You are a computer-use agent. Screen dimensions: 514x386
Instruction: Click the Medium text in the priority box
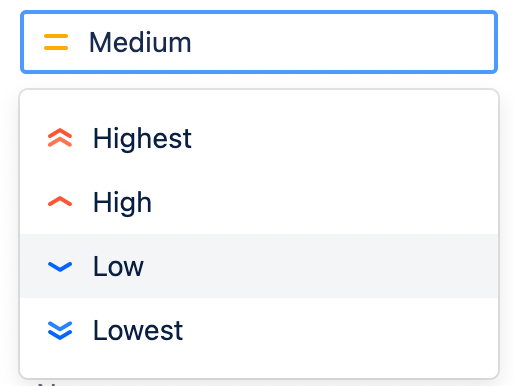click(140, 42)
